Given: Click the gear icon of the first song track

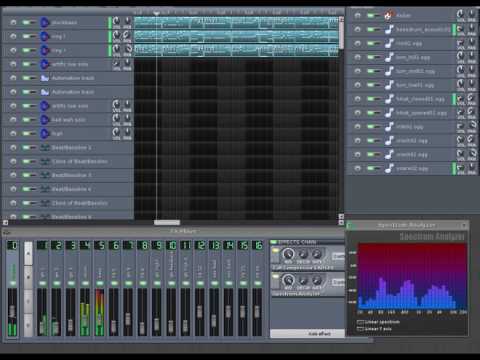Looking at the screenshot, I should (13, 22).
